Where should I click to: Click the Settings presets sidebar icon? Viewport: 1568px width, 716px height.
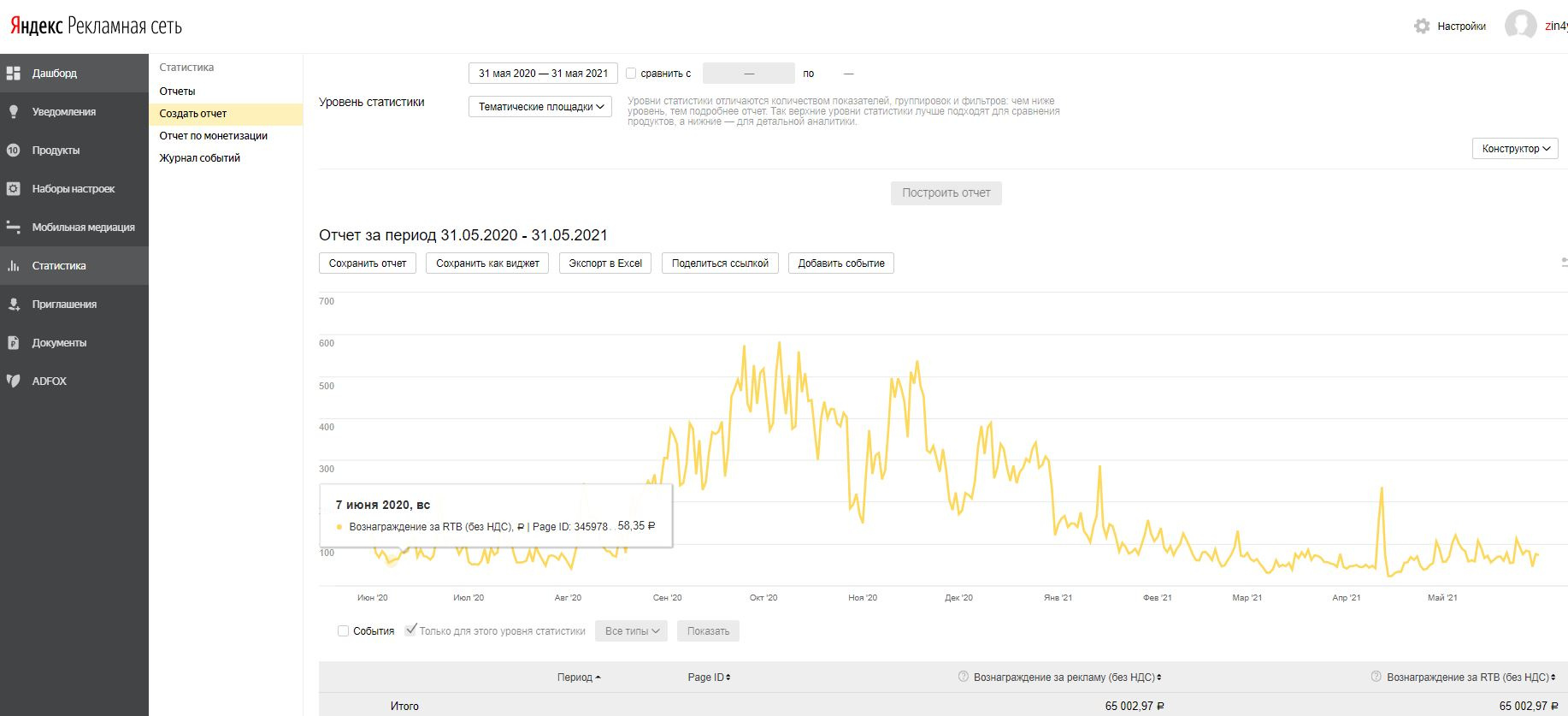13,189
